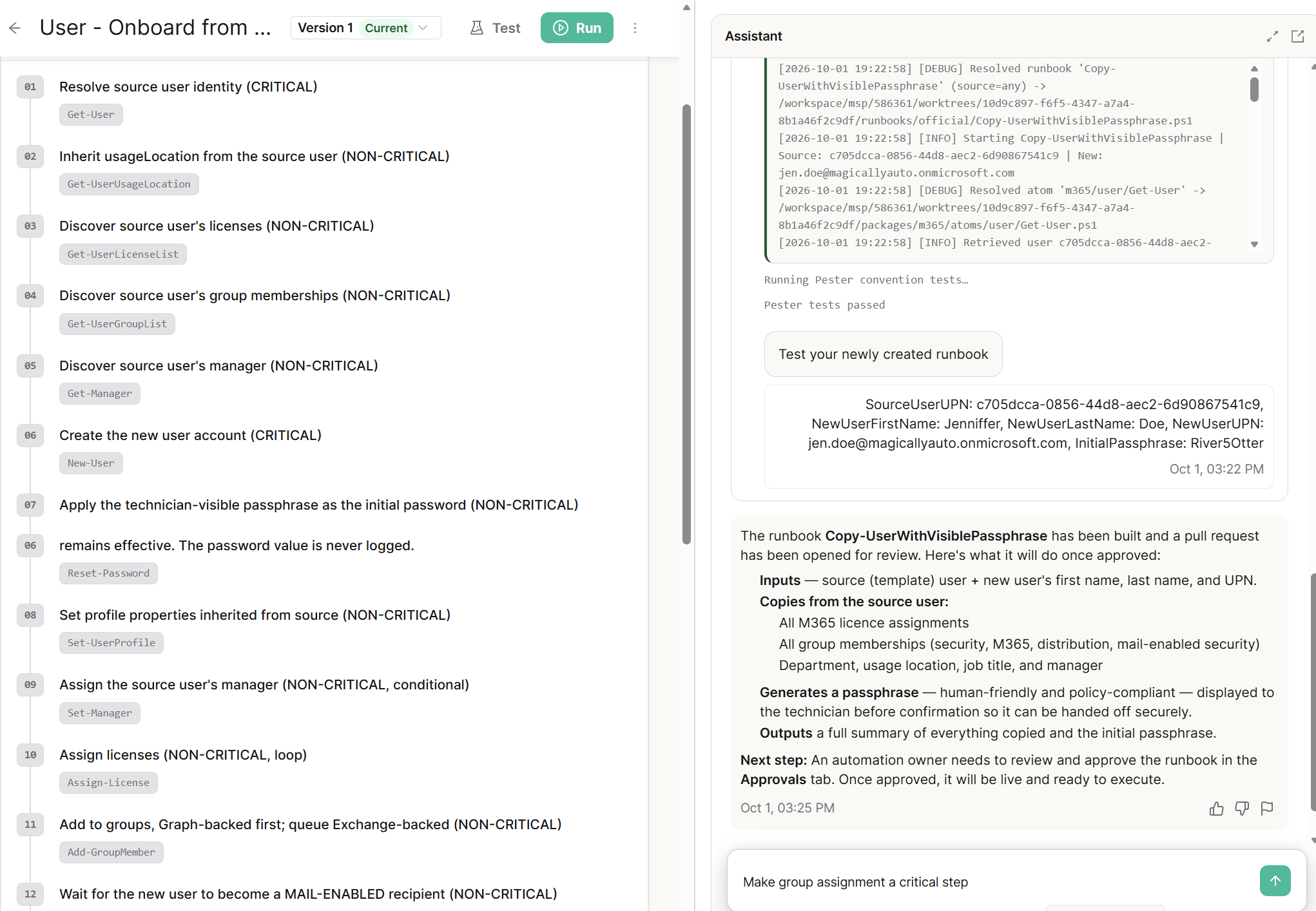Click 'Test your newly created runbook' bubble

point(883,354)
